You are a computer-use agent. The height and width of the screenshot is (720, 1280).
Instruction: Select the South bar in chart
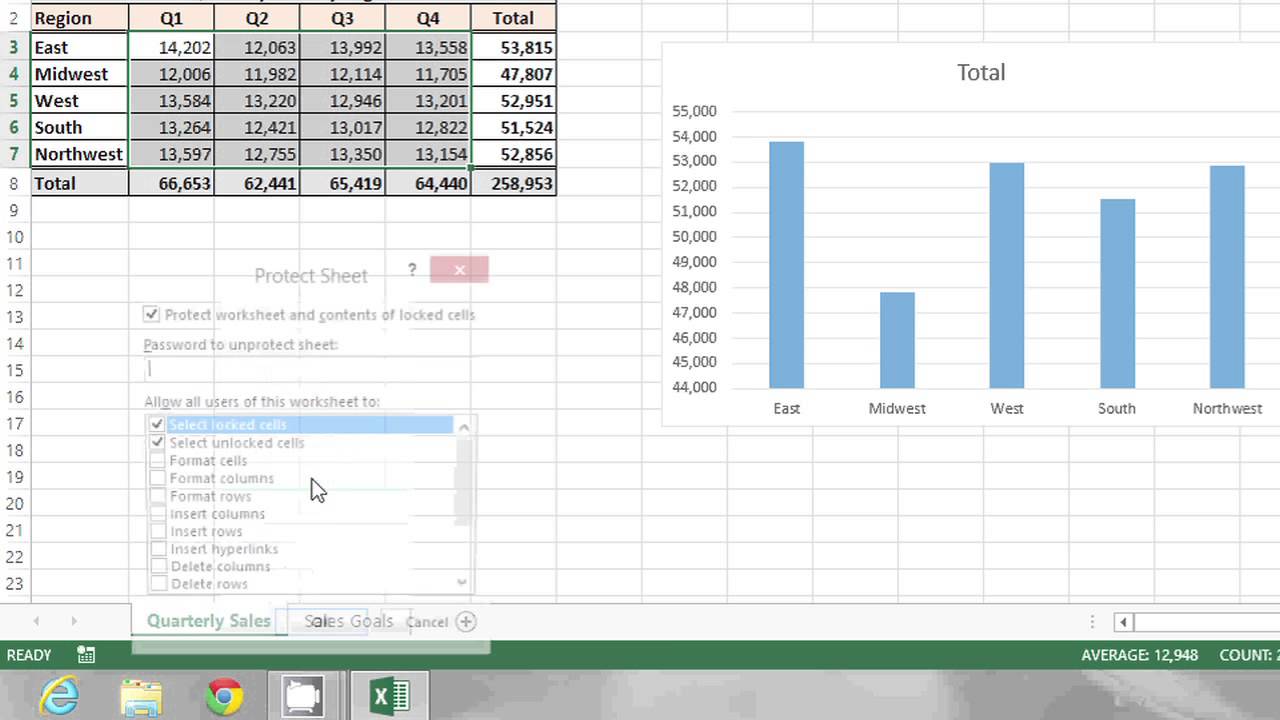tap(1117, 293)
